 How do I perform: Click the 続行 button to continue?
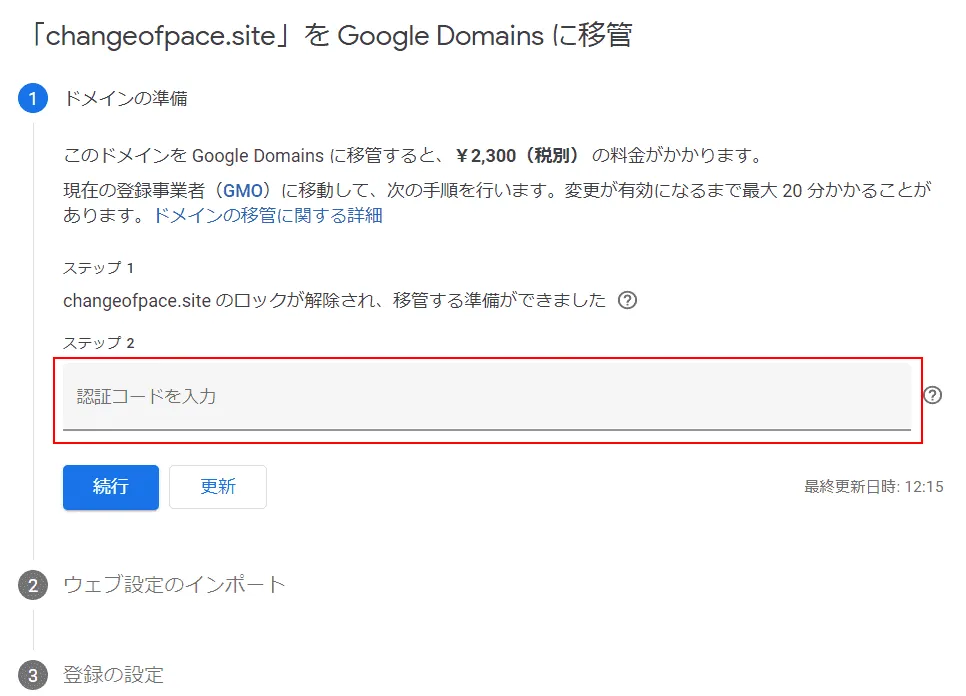tap(110, 487)
